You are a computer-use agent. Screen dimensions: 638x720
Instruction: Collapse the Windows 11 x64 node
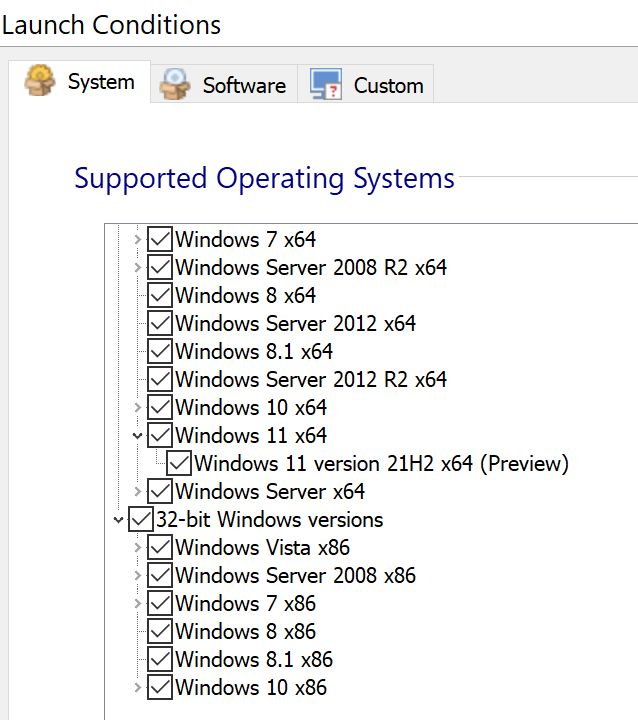[137, 435]
